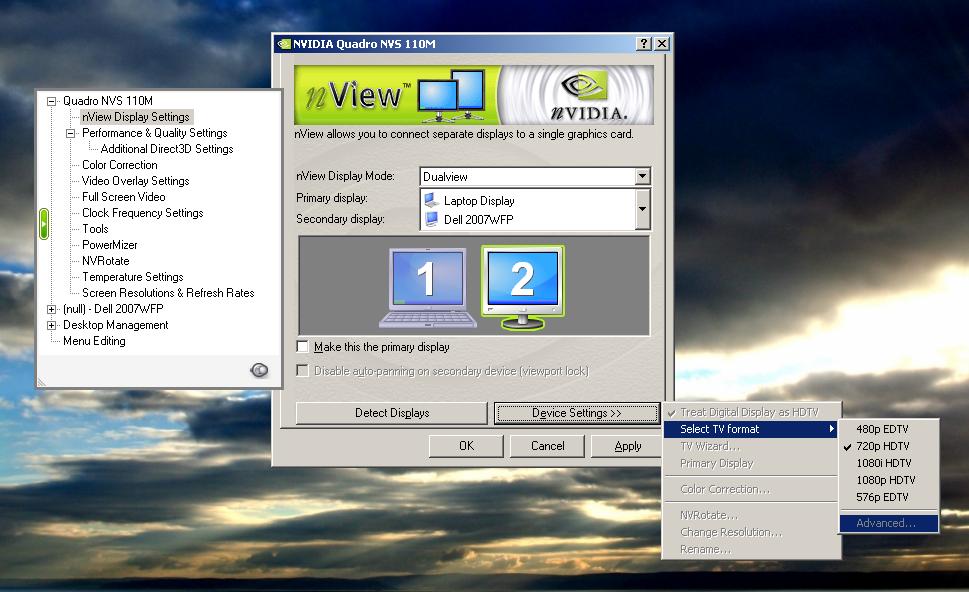Click the help question mark button

coord(644,43)
